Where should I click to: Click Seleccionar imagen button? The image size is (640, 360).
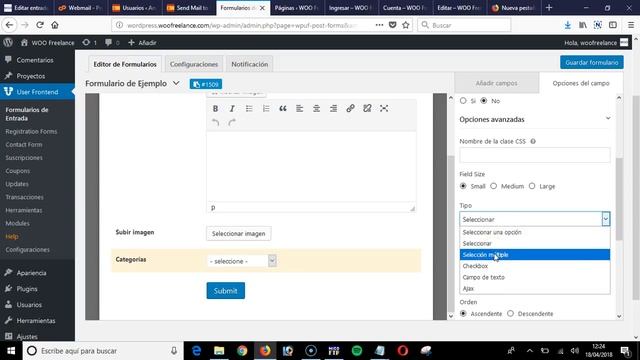click(x=238, y=233)
